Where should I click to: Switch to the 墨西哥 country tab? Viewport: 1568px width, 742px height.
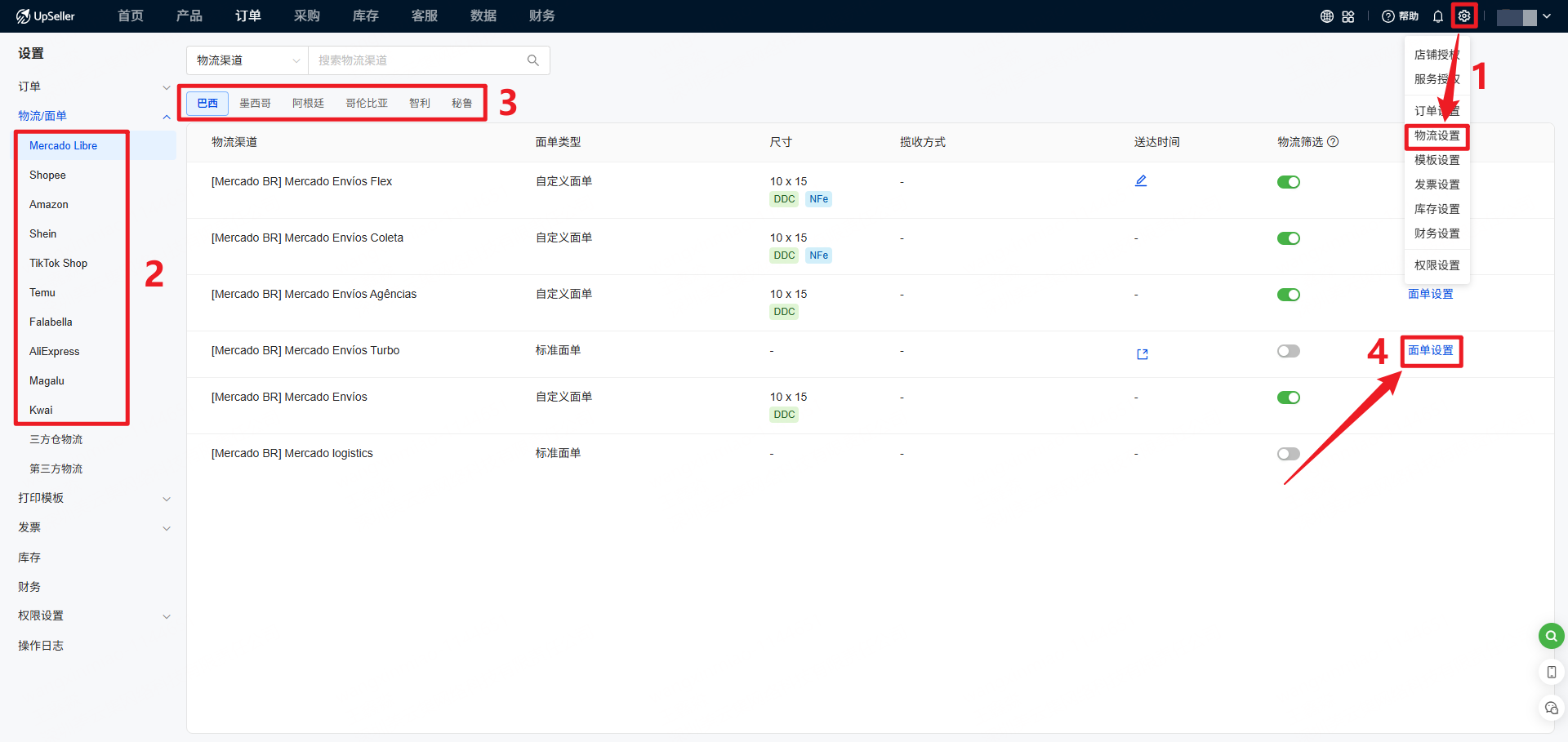click(x=255, y=104)
